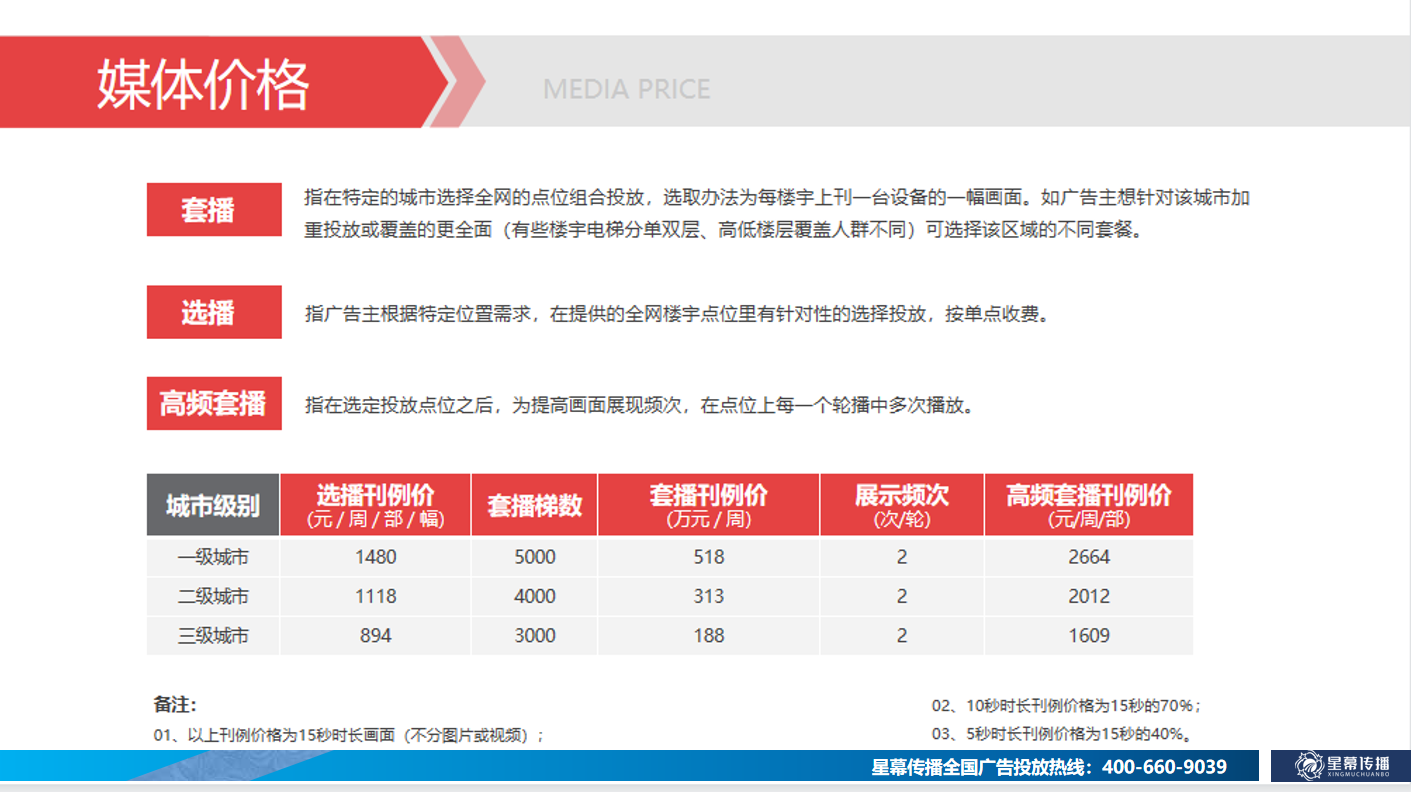The height and width of the screenshot is (792, 1411).
Task: Click the 套播 description paragraph starting 指在特定的城市
Action: (x=777, y=213)
